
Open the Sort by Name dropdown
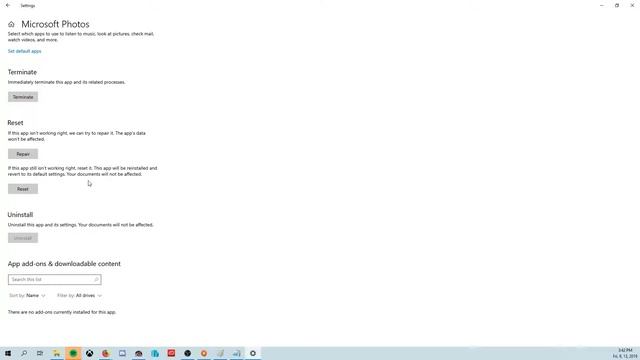click(27, 296)
